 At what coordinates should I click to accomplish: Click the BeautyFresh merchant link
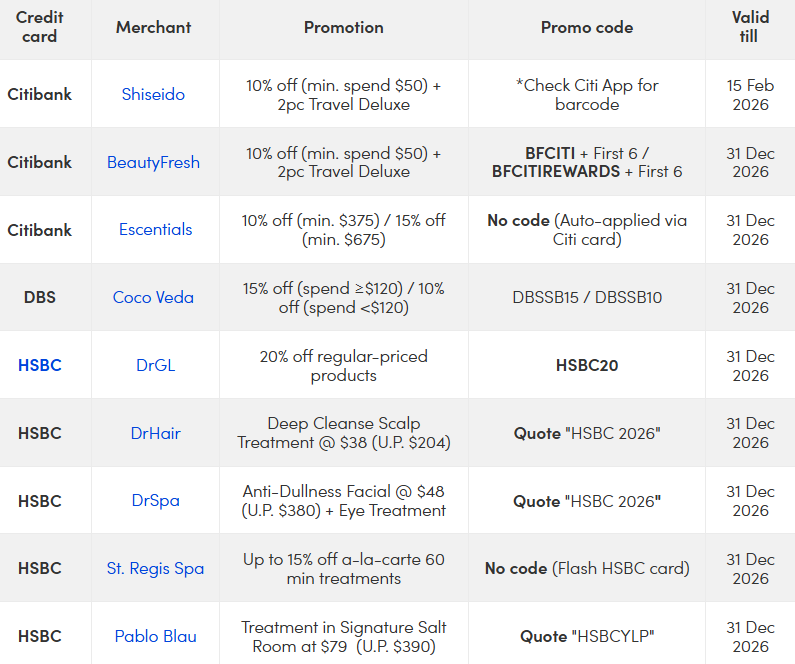click(153, 162)
